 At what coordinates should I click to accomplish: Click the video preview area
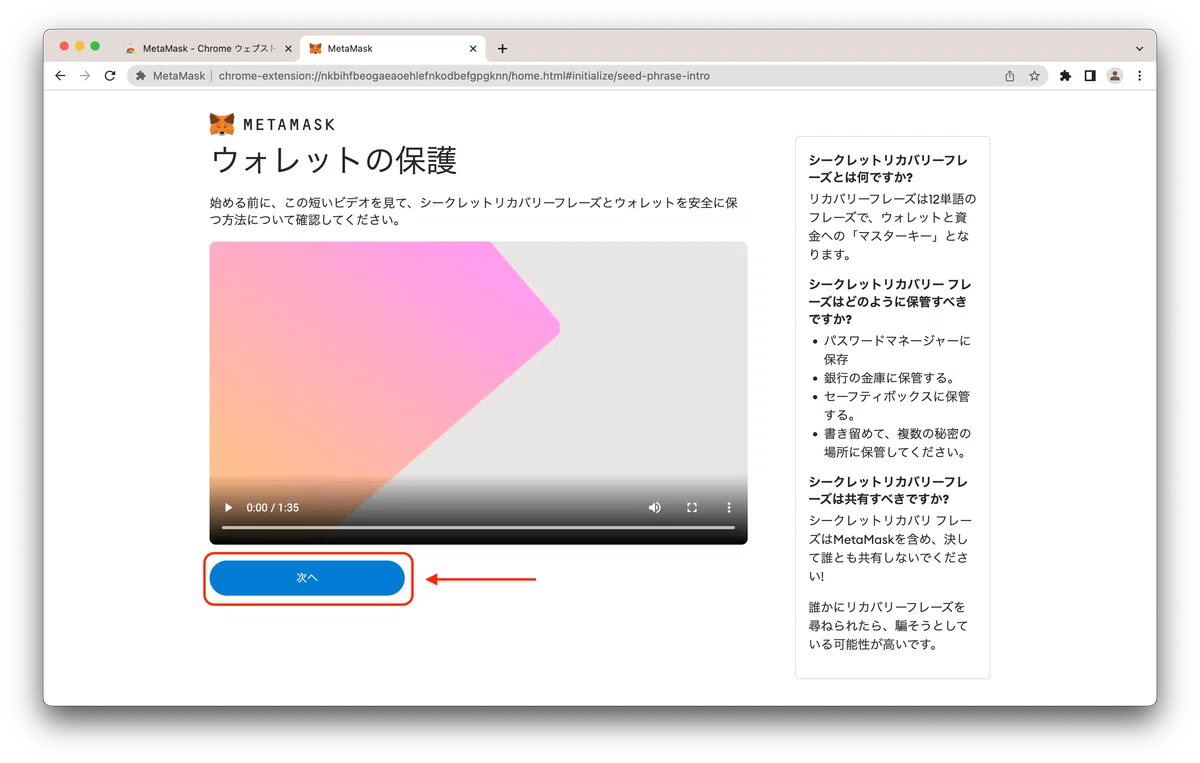point(478,392)
